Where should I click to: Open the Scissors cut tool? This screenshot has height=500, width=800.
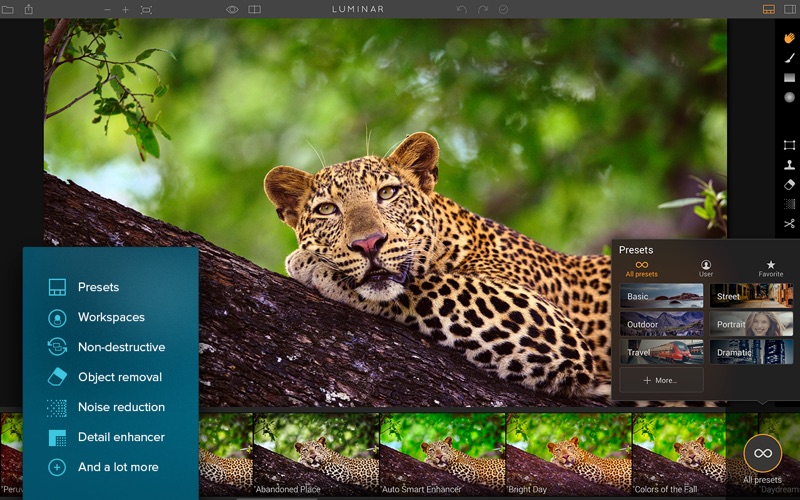click(x=789, y=223)
